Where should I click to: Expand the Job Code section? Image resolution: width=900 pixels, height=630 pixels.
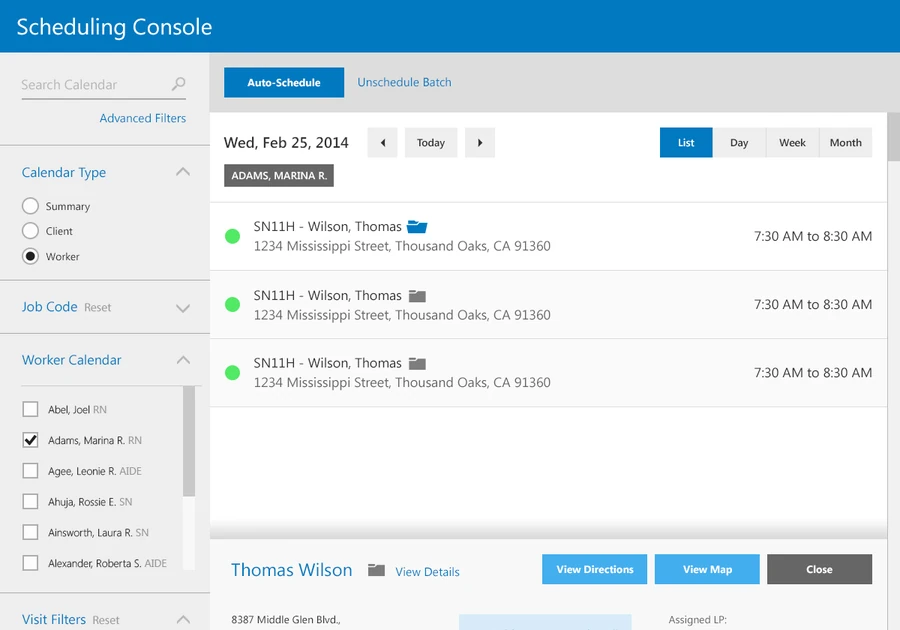click(183, 308)
